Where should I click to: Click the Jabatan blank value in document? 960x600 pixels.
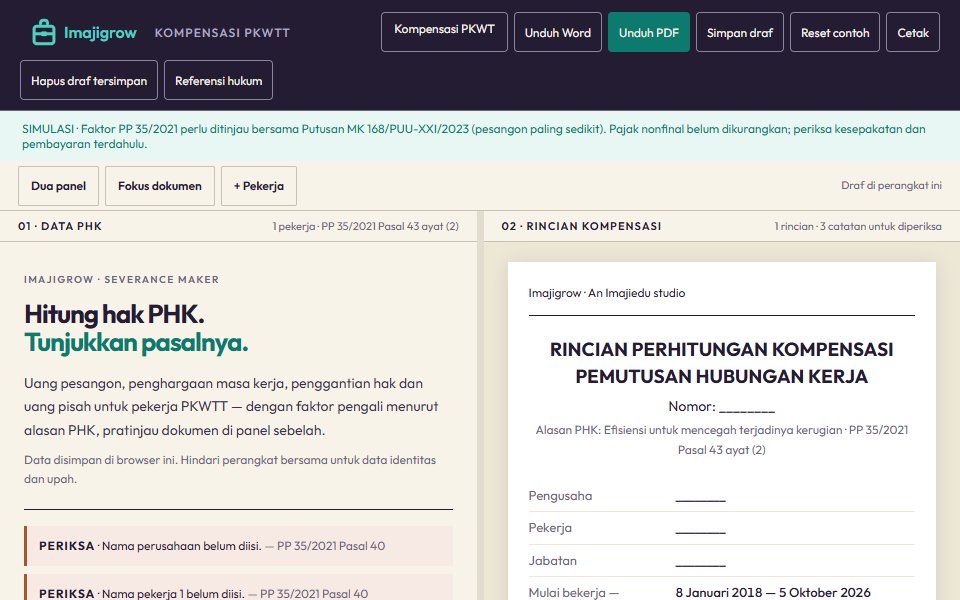click(x=700, y=561)
